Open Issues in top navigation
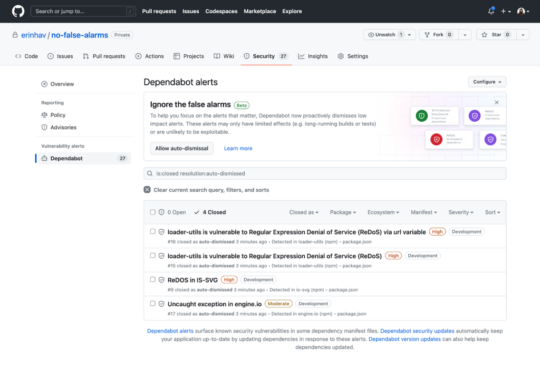Screen dimensions: 540x370 [190, 11]
